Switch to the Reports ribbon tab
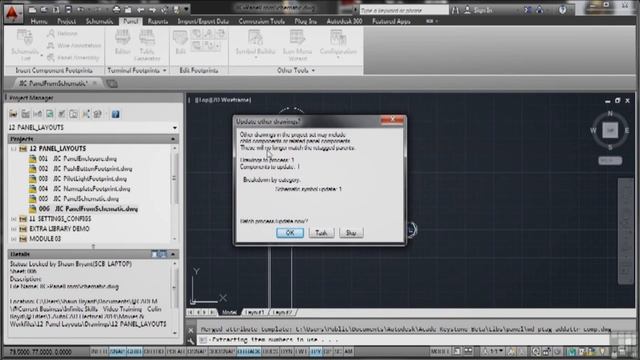Viewport: 640px width, 360px height. 158,21
